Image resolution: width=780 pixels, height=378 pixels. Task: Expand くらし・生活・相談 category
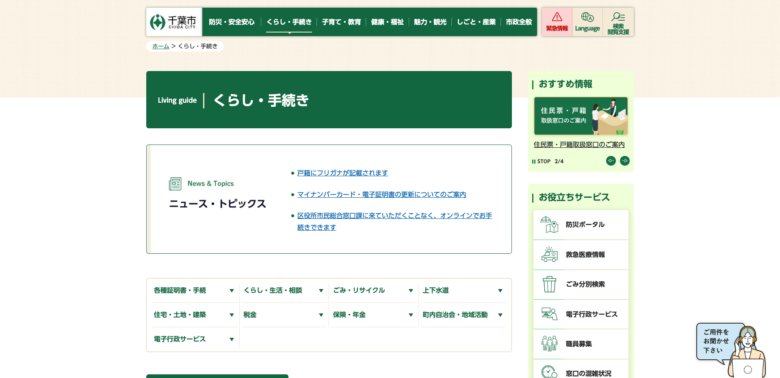[x=284, y=290]
